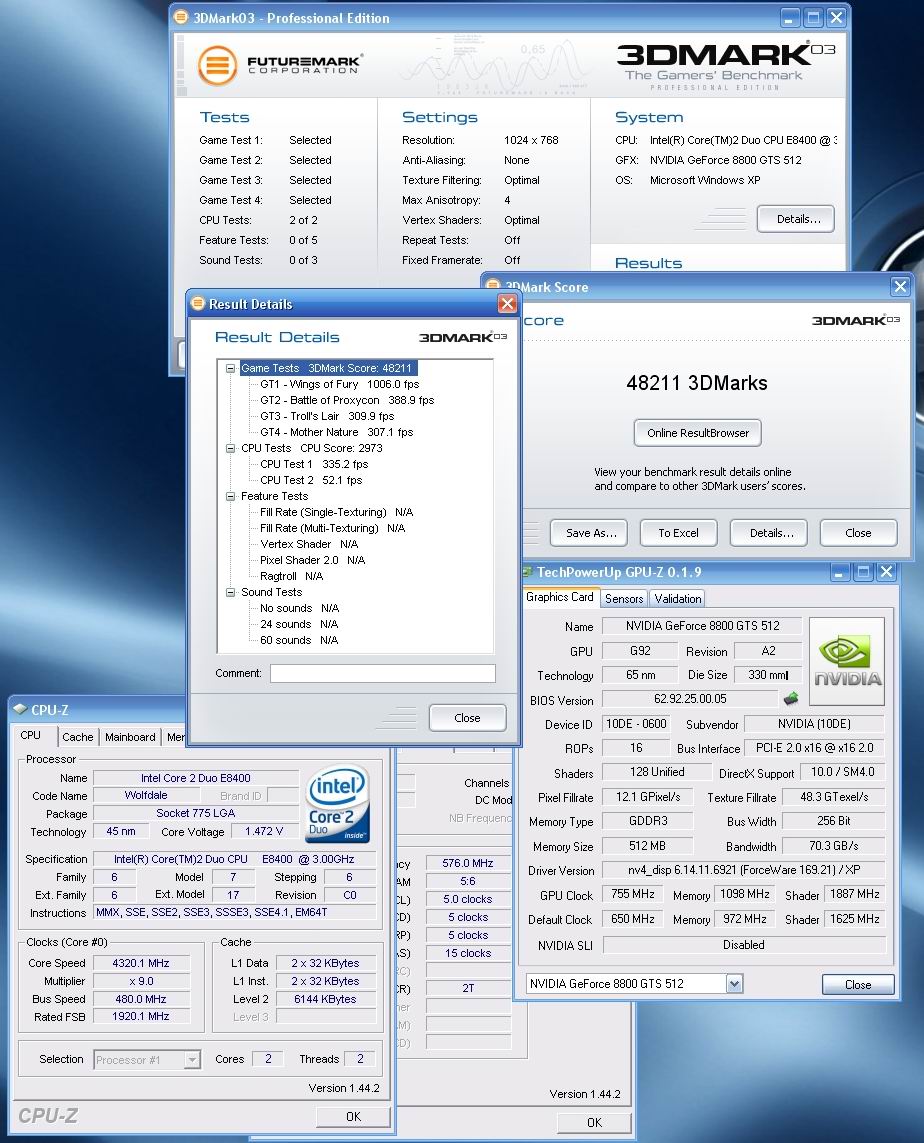Click the BIOS save chip icon in GPU-Z

pos(791,698)
